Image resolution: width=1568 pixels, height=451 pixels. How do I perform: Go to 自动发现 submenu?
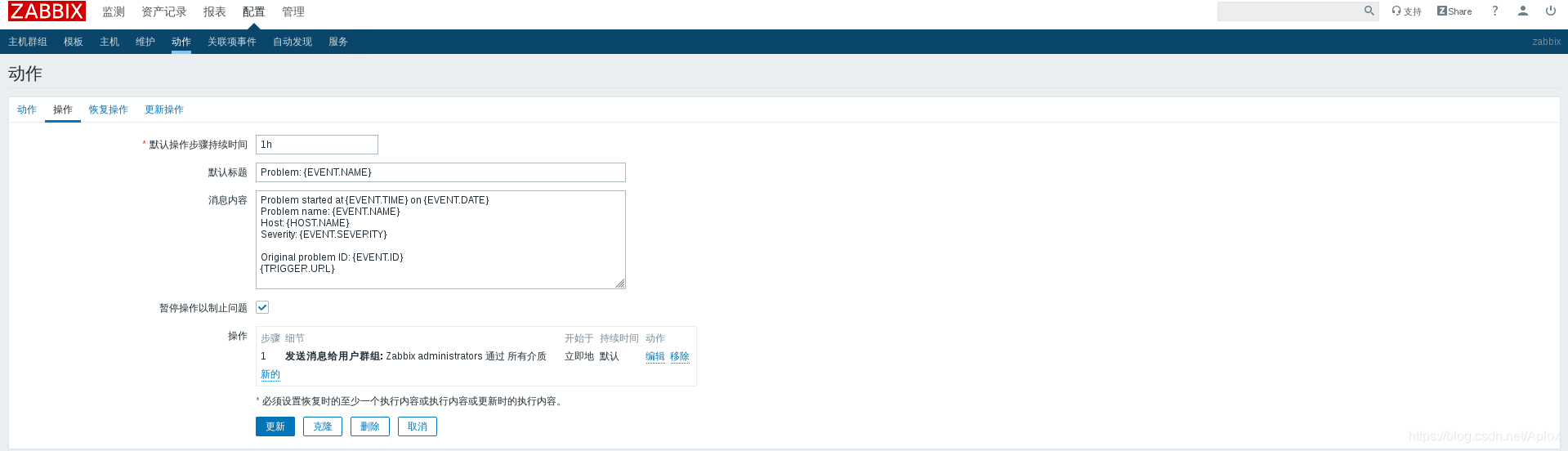293,42
